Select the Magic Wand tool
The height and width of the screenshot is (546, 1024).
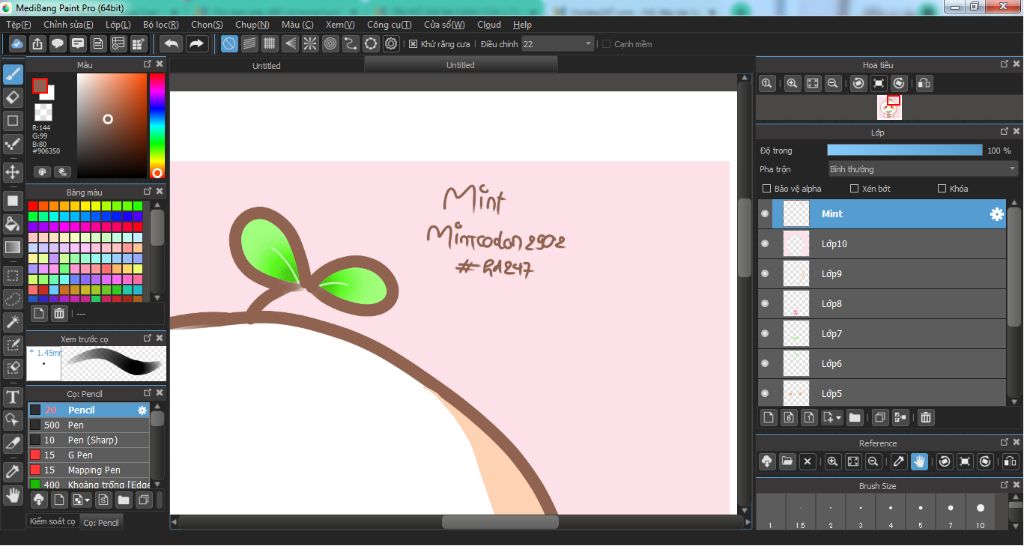pos(12,322)
